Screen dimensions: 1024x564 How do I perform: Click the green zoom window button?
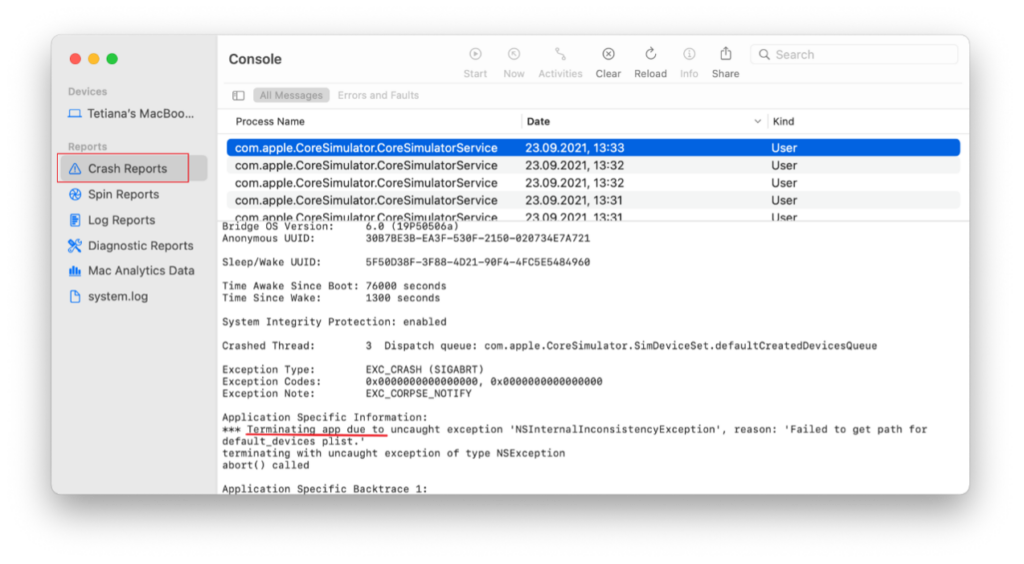tap(112, 59)
